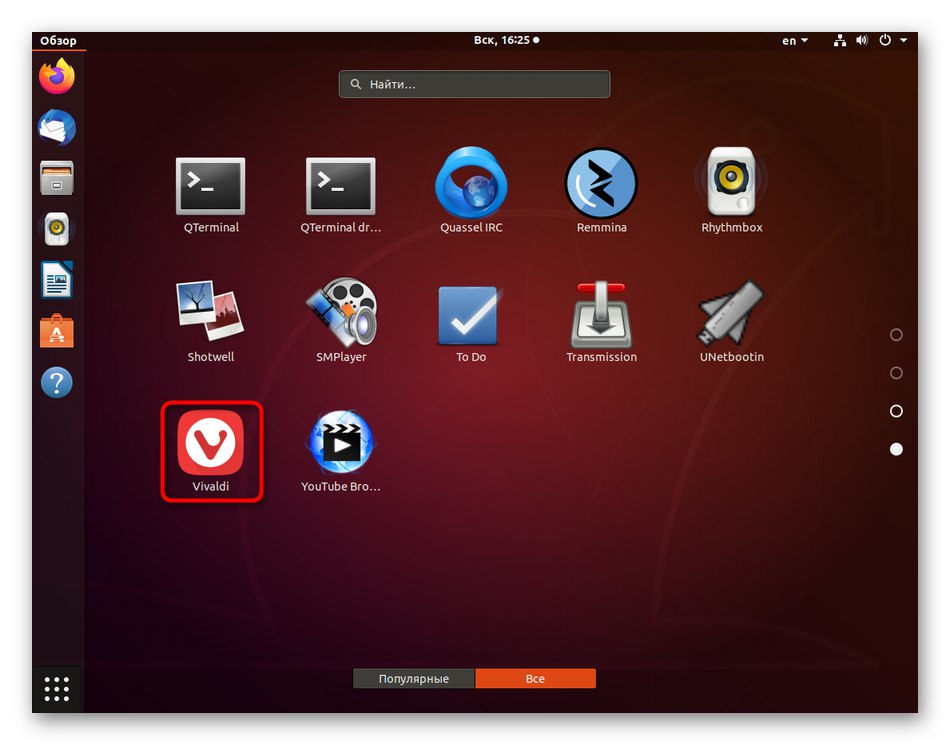Launch SMPlayer
Image resolution: width=950 pixels, height=745 pixels.
tap(341, 321)
